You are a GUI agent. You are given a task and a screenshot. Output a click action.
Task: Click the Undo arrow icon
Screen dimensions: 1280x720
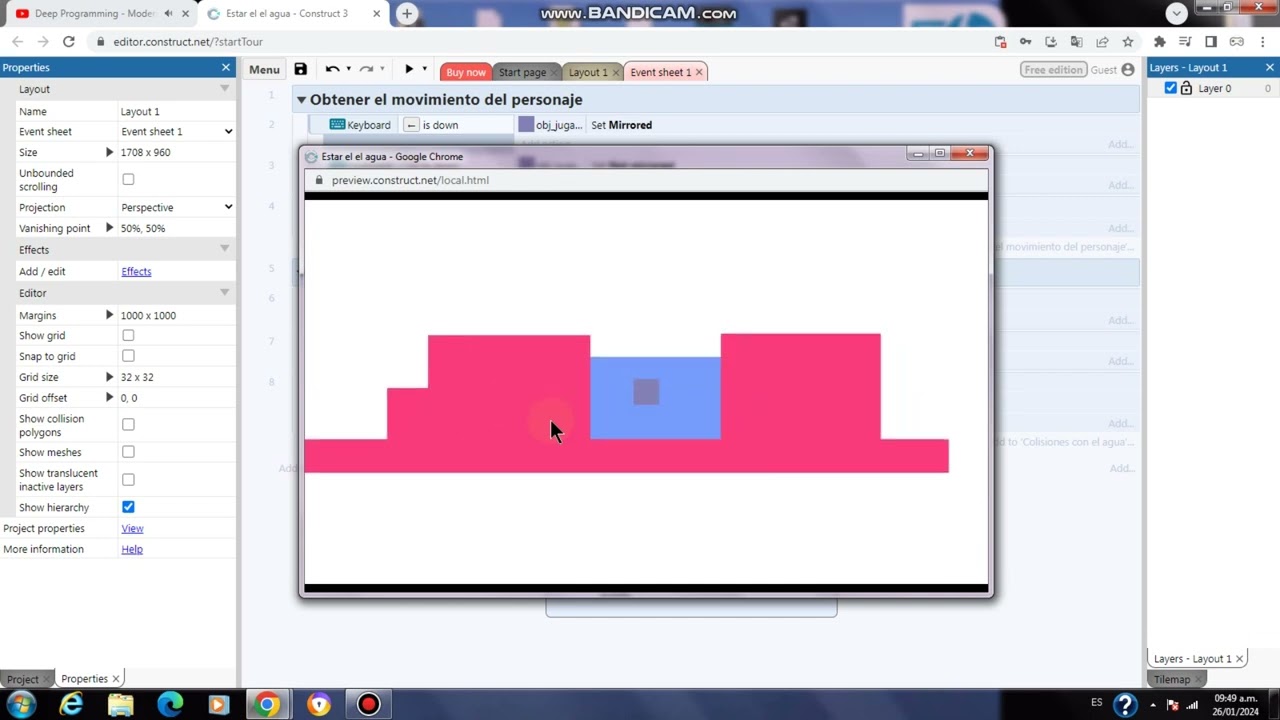click(332, 69)
